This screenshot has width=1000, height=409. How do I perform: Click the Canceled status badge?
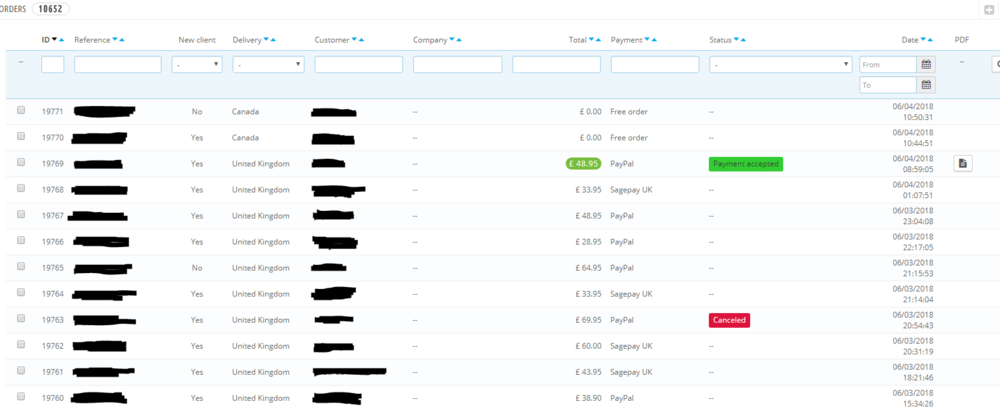point(729,320)
